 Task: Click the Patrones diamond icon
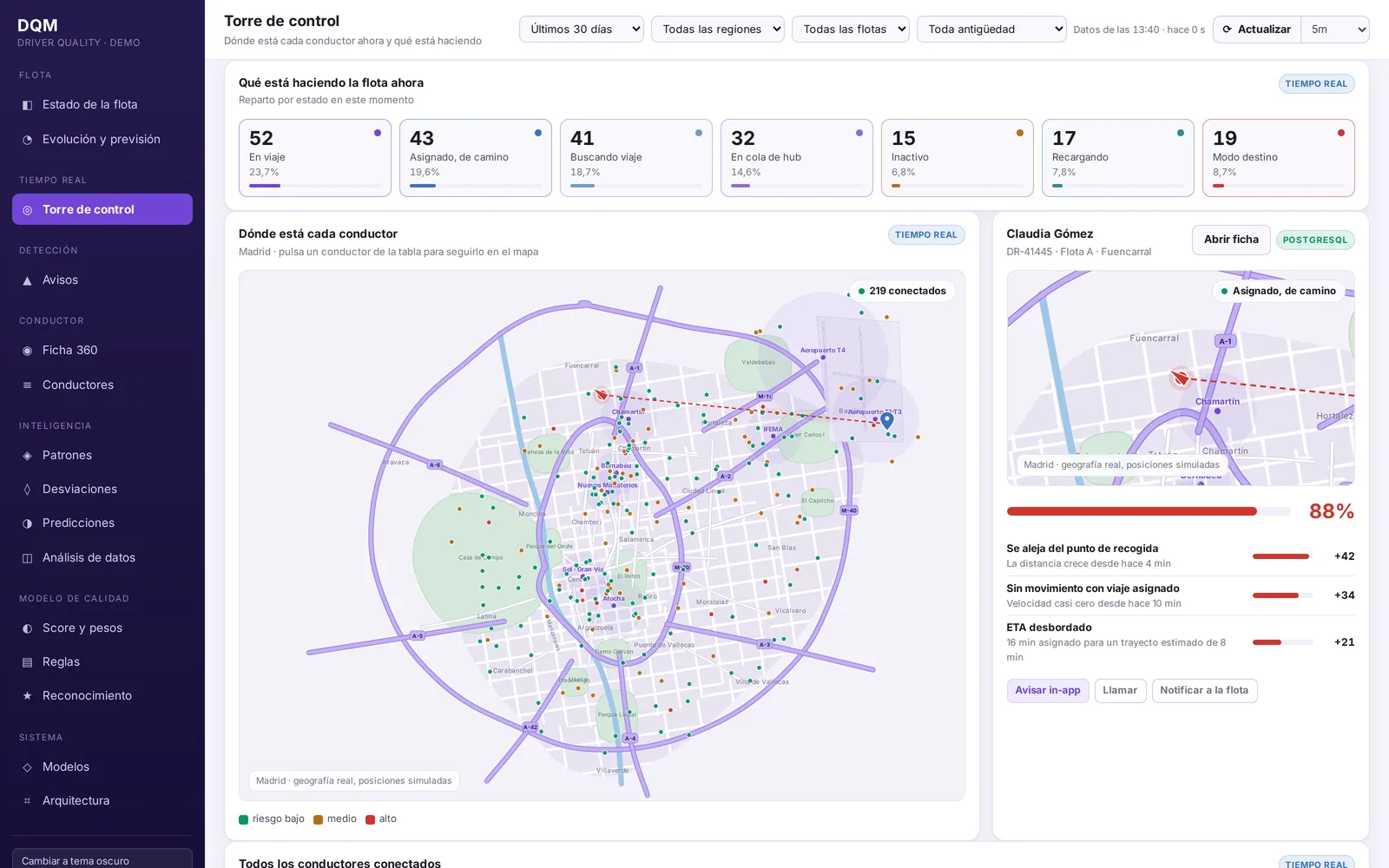[27, 456]
